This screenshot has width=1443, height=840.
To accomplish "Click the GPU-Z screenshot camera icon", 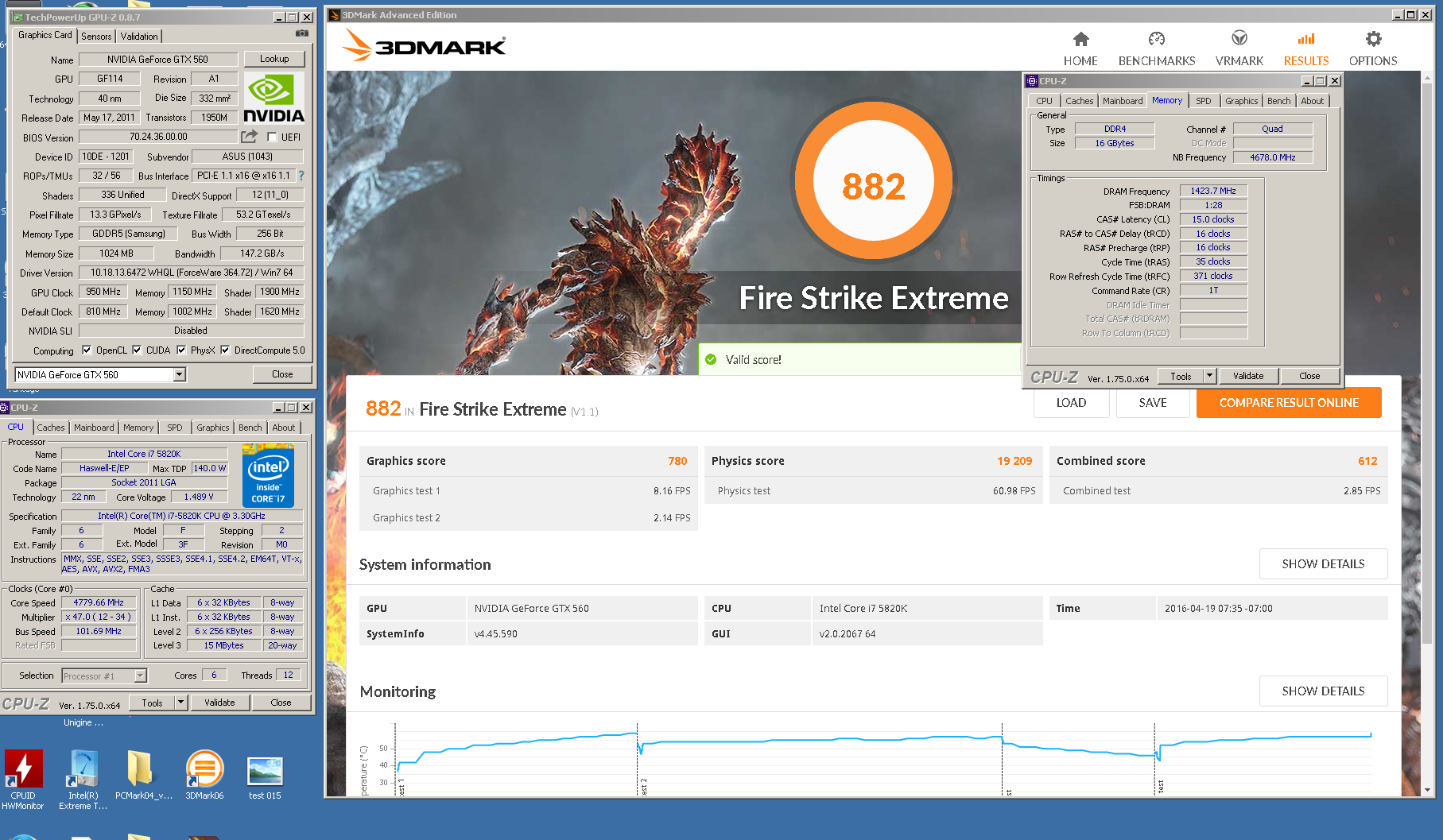I will pos(302,33).
